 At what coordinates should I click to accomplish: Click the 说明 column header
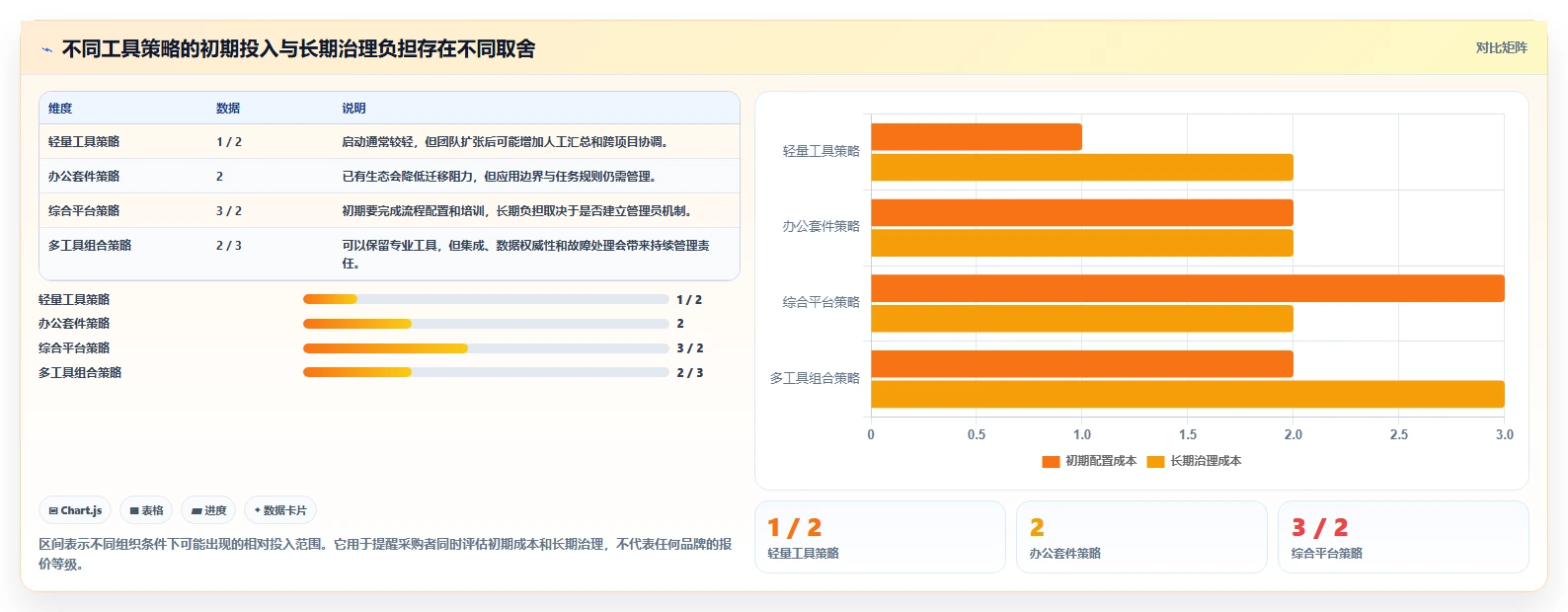[x=353, y=109]
